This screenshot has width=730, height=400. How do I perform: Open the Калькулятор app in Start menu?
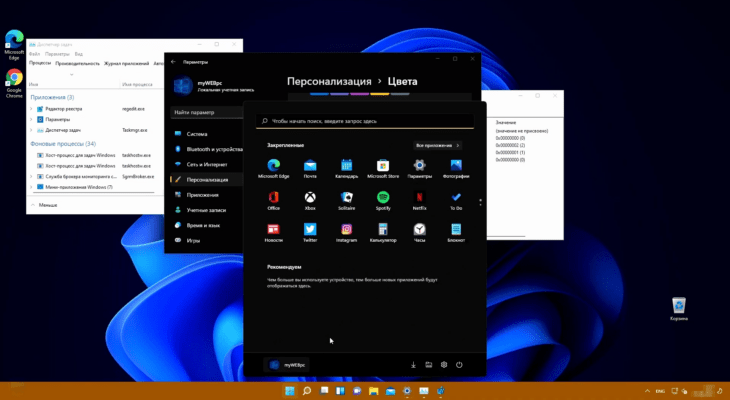pyautogui.click(x=383, y=232)
